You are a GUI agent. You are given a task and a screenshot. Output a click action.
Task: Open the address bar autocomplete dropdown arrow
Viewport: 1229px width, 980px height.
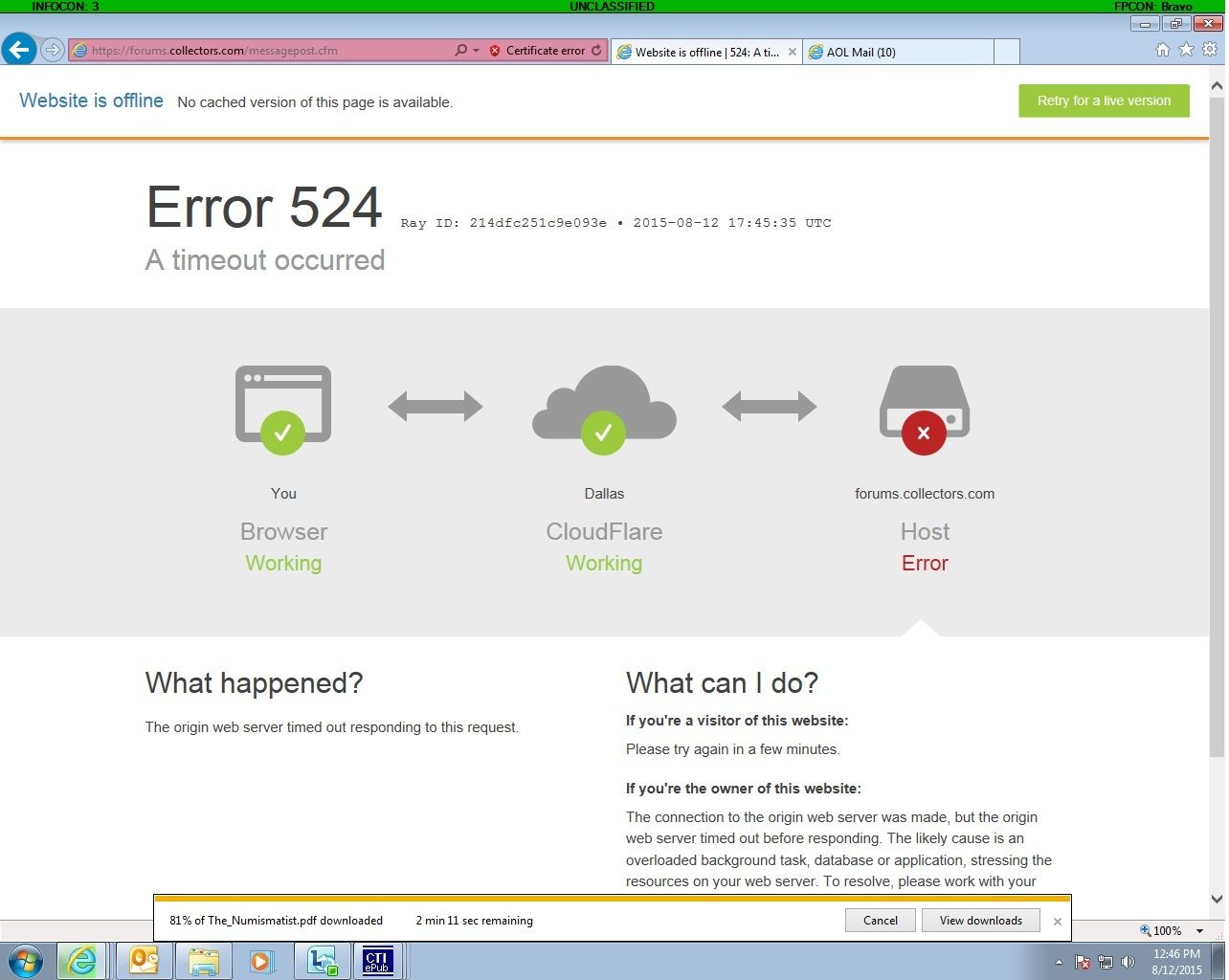tap(476, 50)
